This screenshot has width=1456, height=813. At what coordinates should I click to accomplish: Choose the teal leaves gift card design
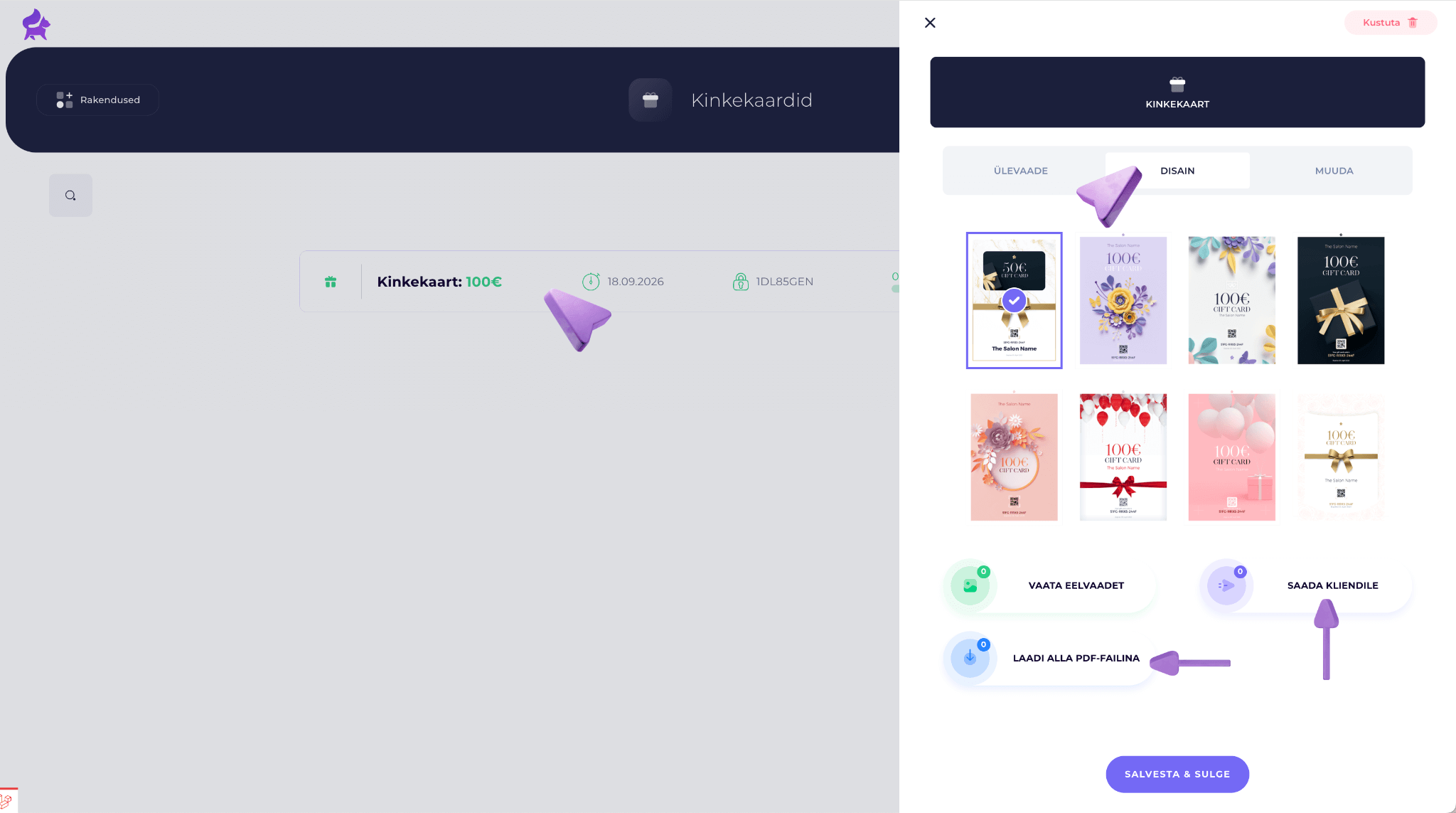click(1231, 300)
